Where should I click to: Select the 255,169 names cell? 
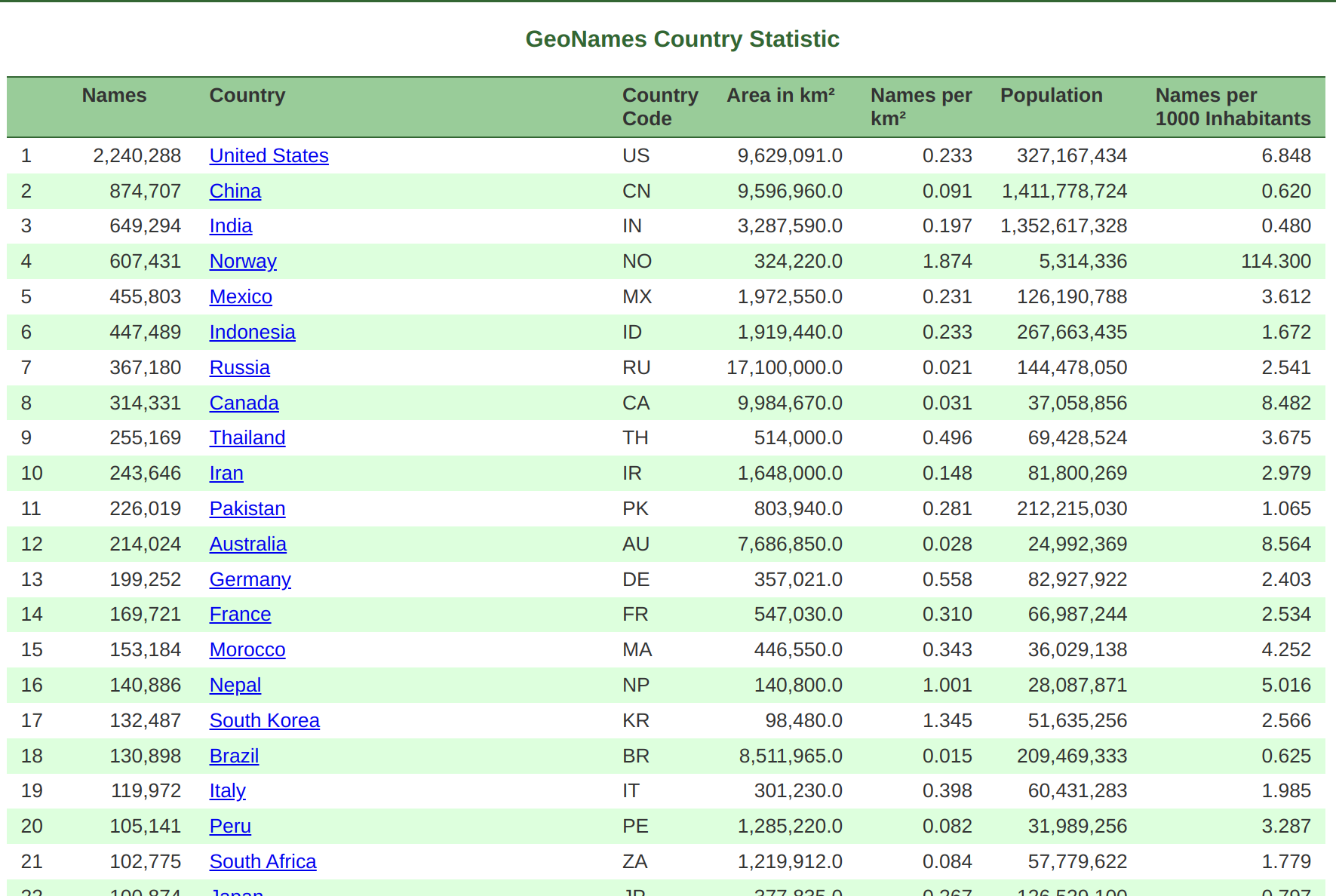[145, 437]
